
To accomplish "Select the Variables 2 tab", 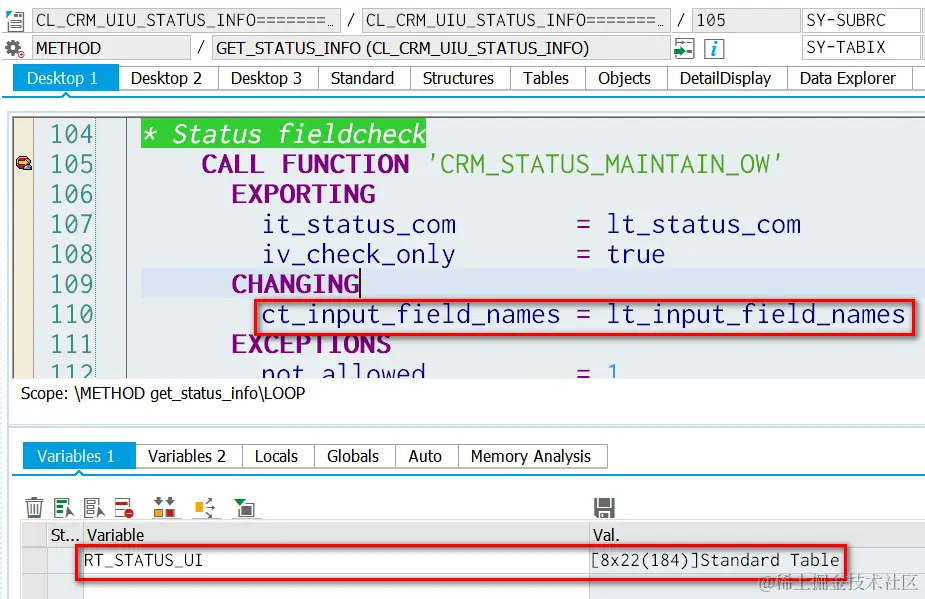I will pyautogui.click(x=187, y=456).
